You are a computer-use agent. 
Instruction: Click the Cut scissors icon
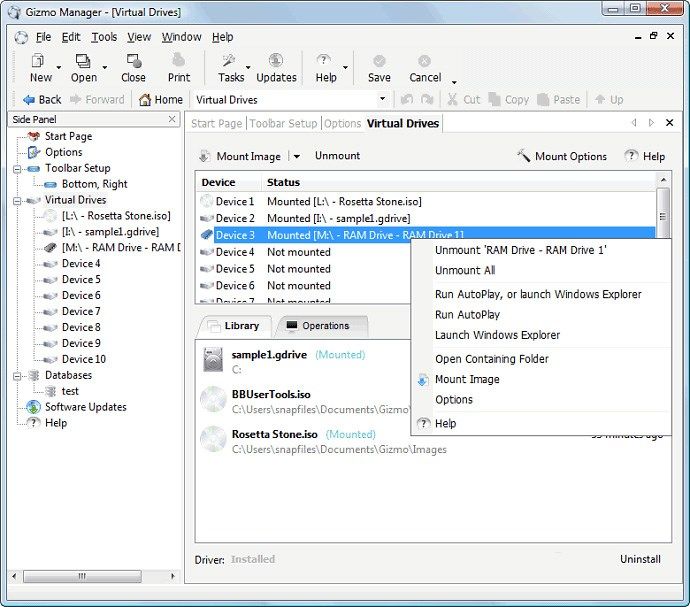[452, 99]
